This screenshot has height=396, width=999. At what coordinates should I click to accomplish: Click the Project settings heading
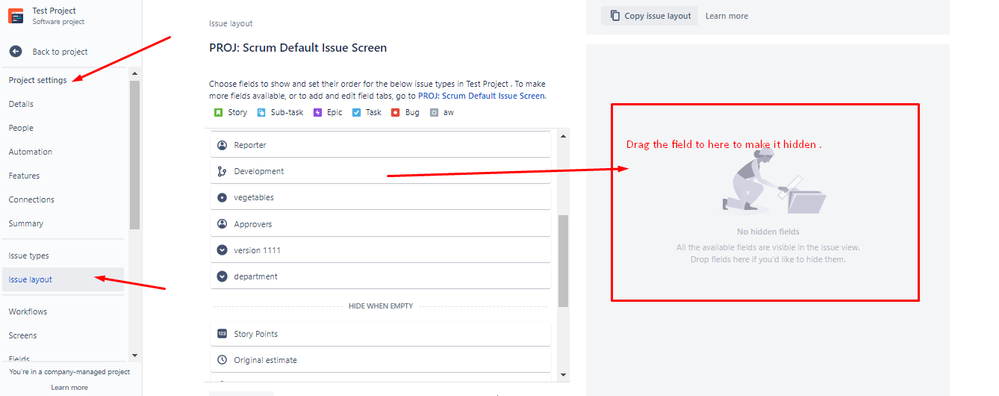(38, 80)
